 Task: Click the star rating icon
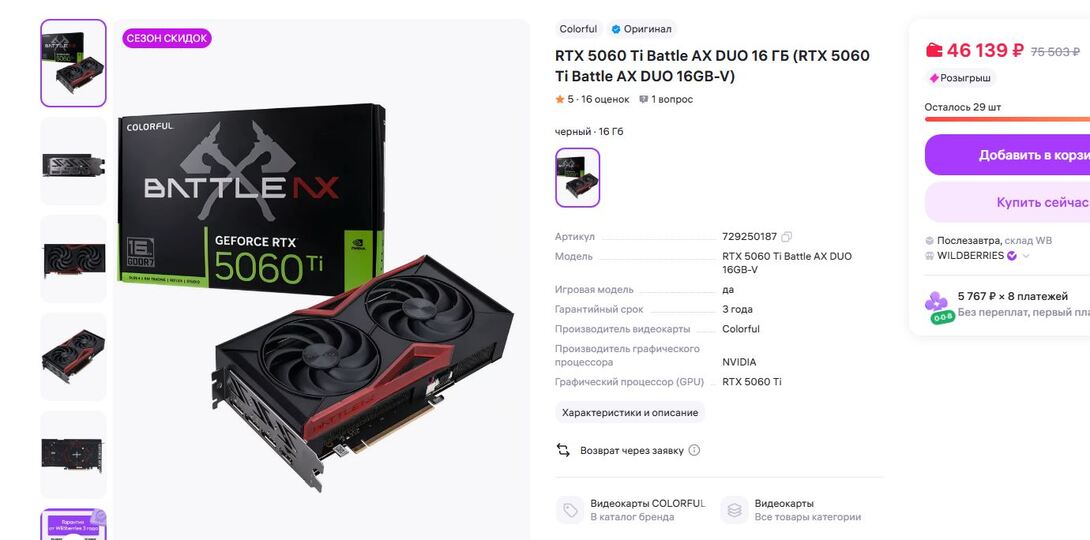click(560, 99)
